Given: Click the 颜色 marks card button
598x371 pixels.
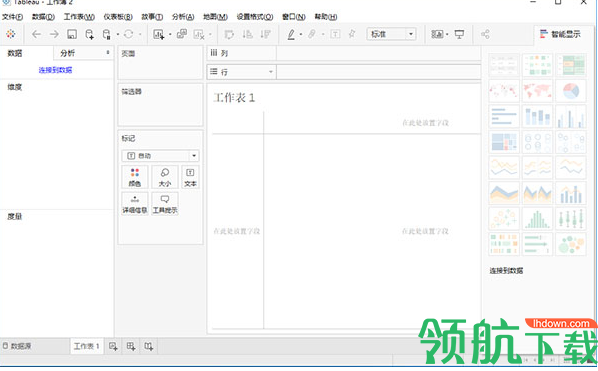Looking at the screenshot, I should (135, 177).
